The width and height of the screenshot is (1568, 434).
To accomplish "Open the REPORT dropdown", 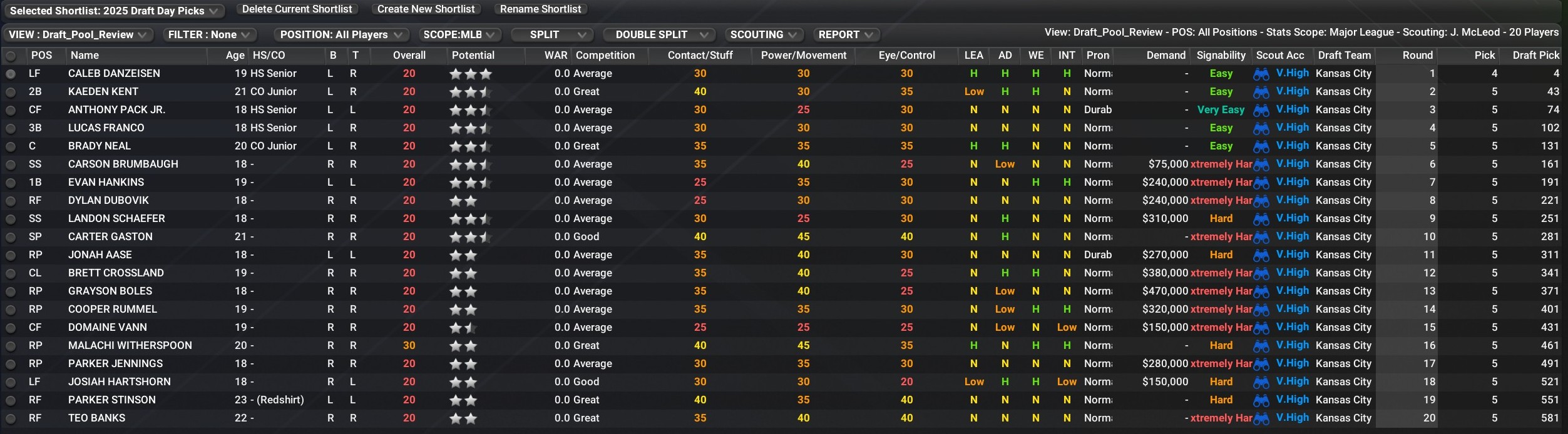I will [845, 34].
